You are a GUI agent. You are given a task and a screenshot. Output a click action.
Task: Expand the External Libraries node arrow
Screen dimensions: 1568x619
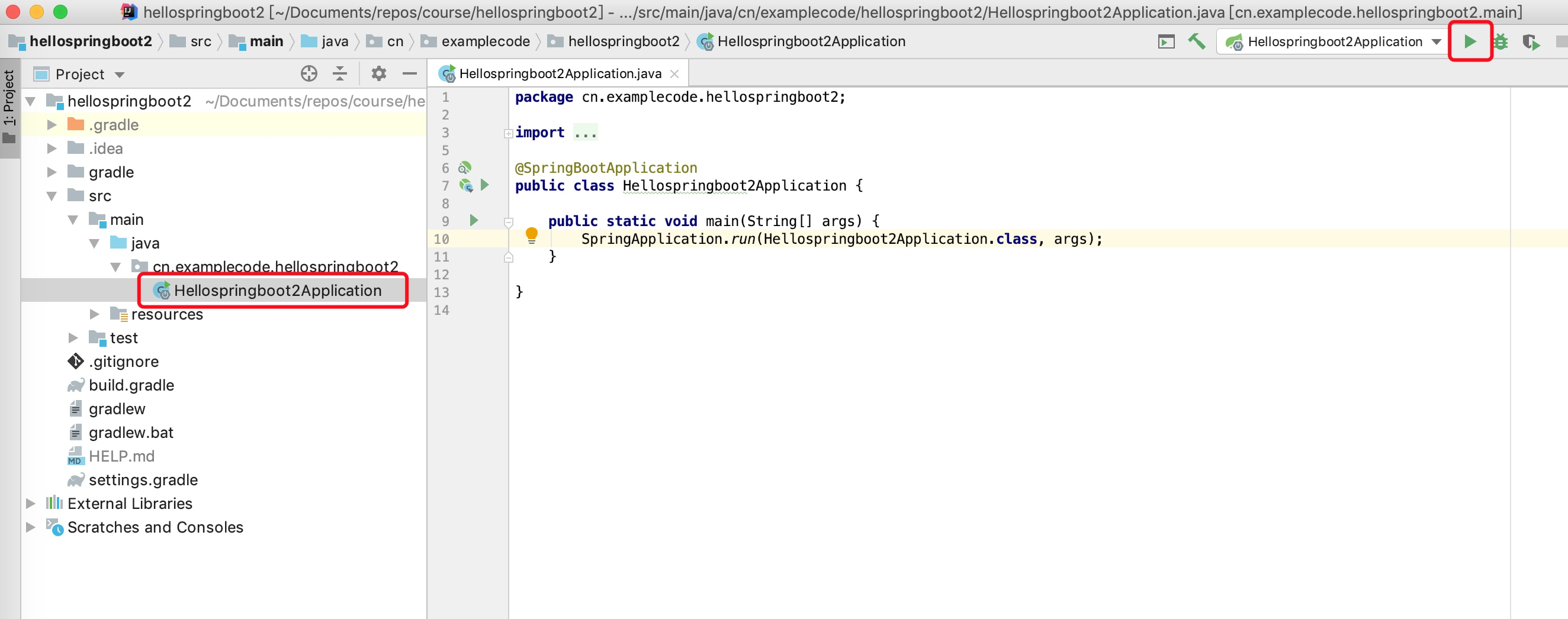pyautogui.click(x=31, y=504)
